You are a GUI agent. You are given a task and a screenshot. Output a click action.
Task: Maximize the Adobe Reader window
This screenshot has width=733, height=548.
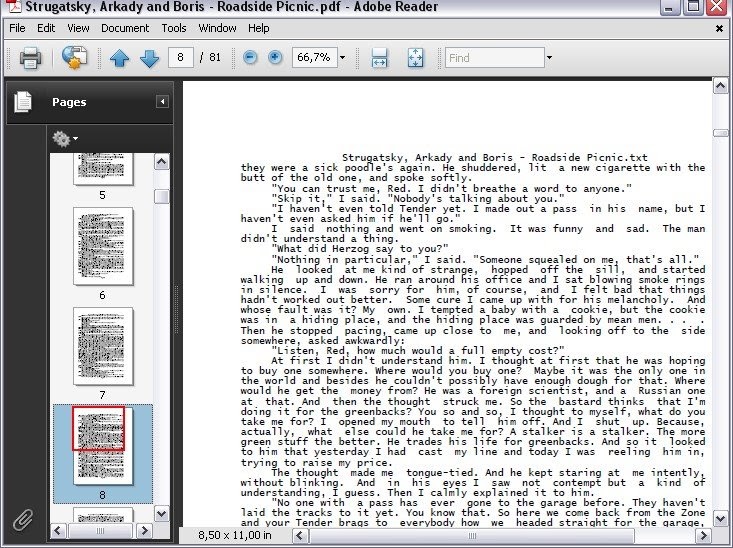(693, 6)
